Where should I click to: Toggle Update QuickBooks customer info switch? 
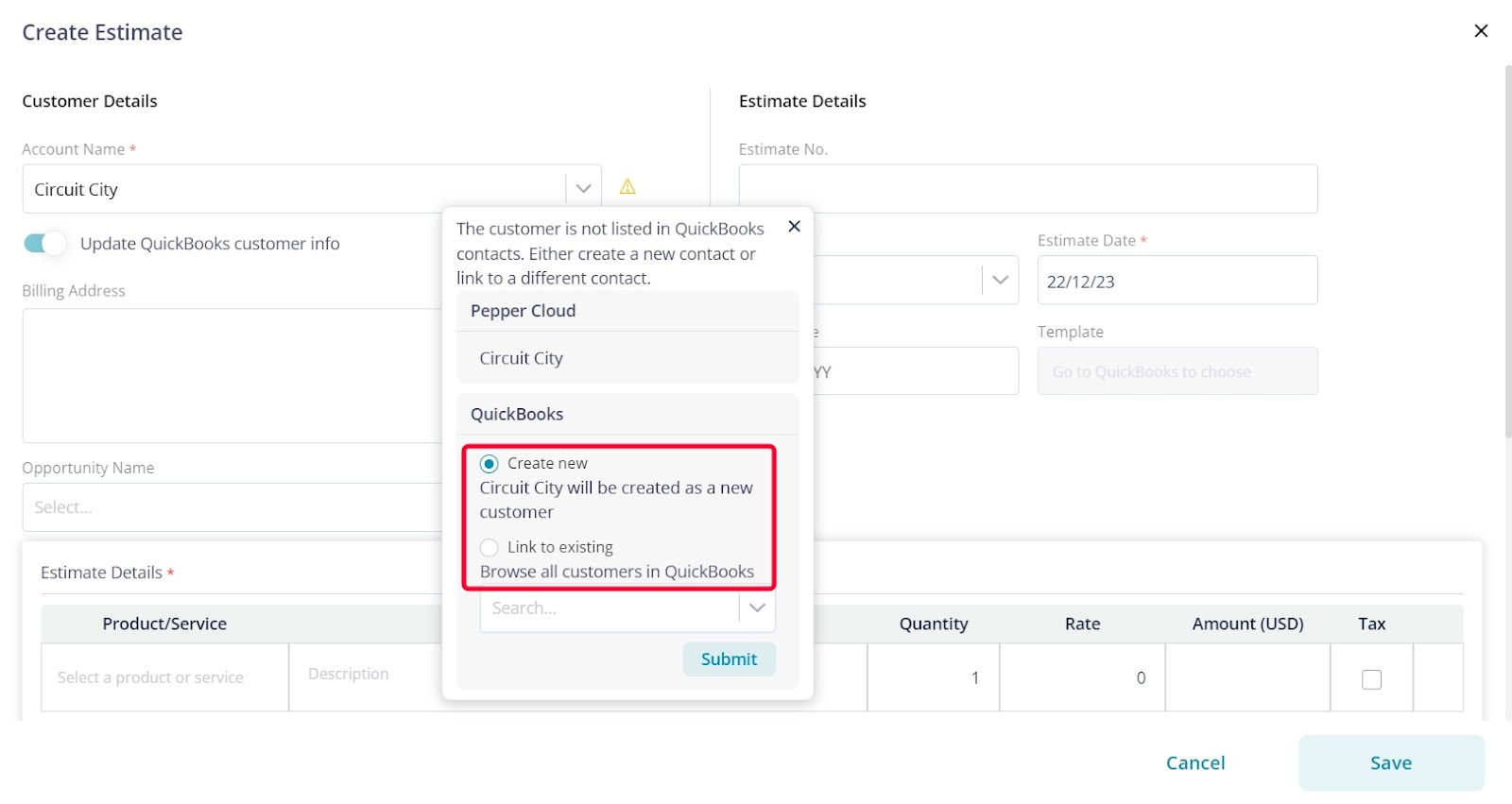tap(45, 244)
